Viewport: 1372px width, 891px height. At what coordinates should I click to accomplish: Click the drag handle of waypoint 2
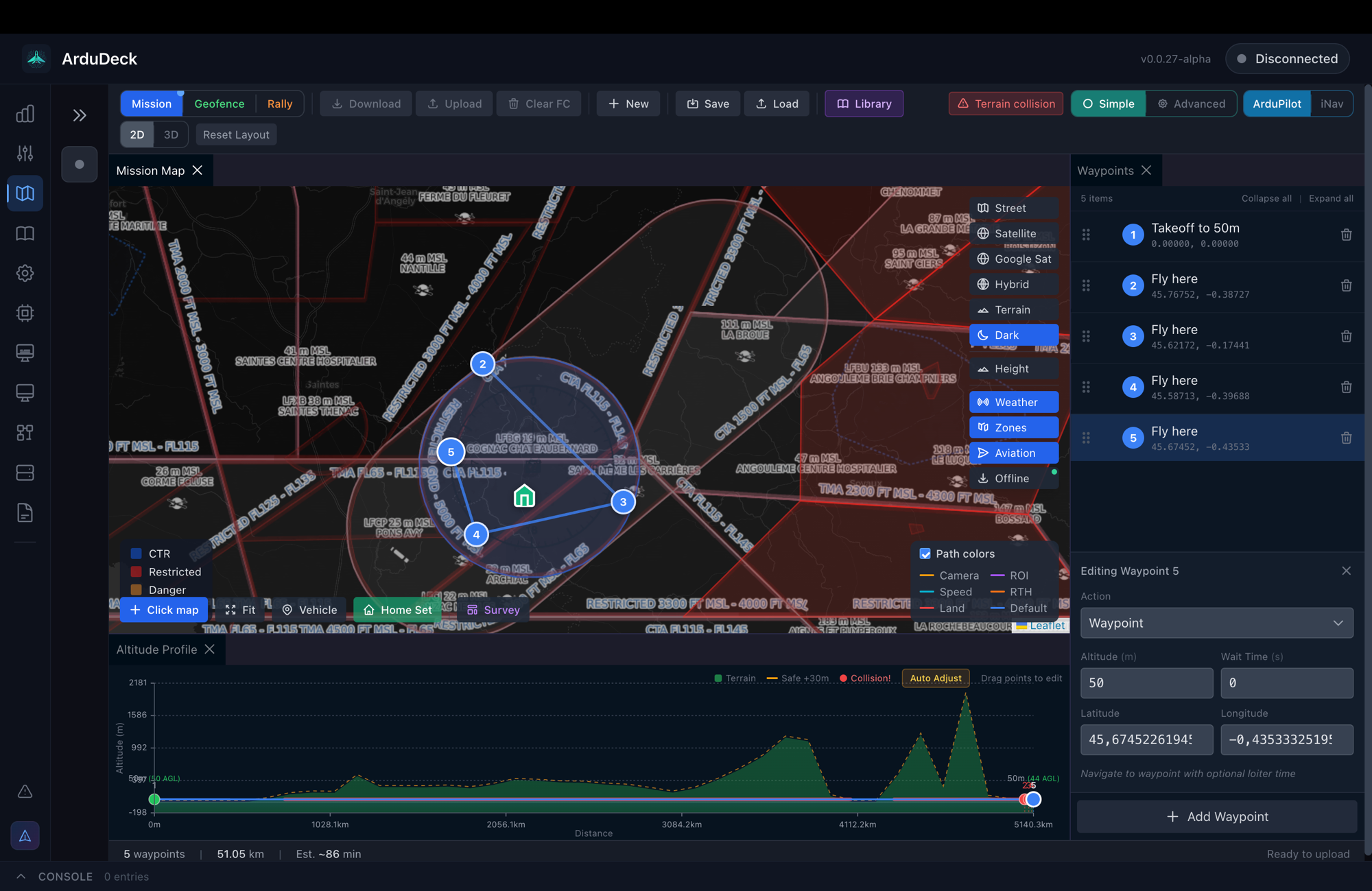pos(1086,285)
